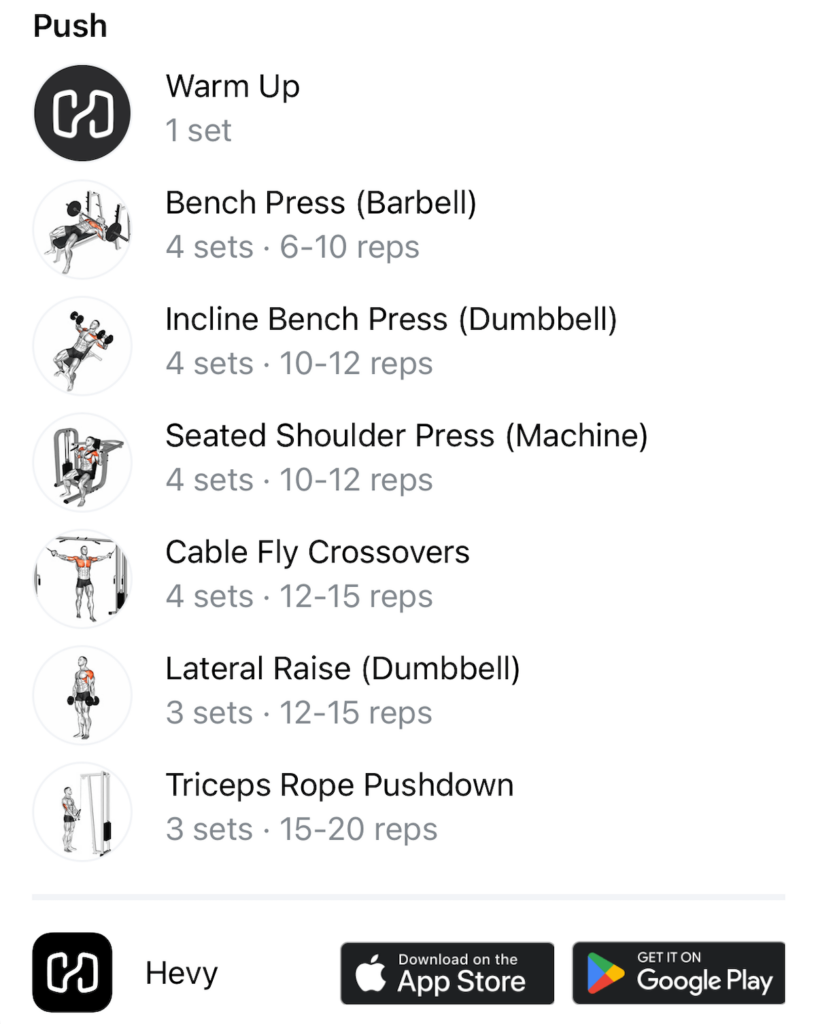
Task: Click the Push routine heading
Action: click(70, 26)
